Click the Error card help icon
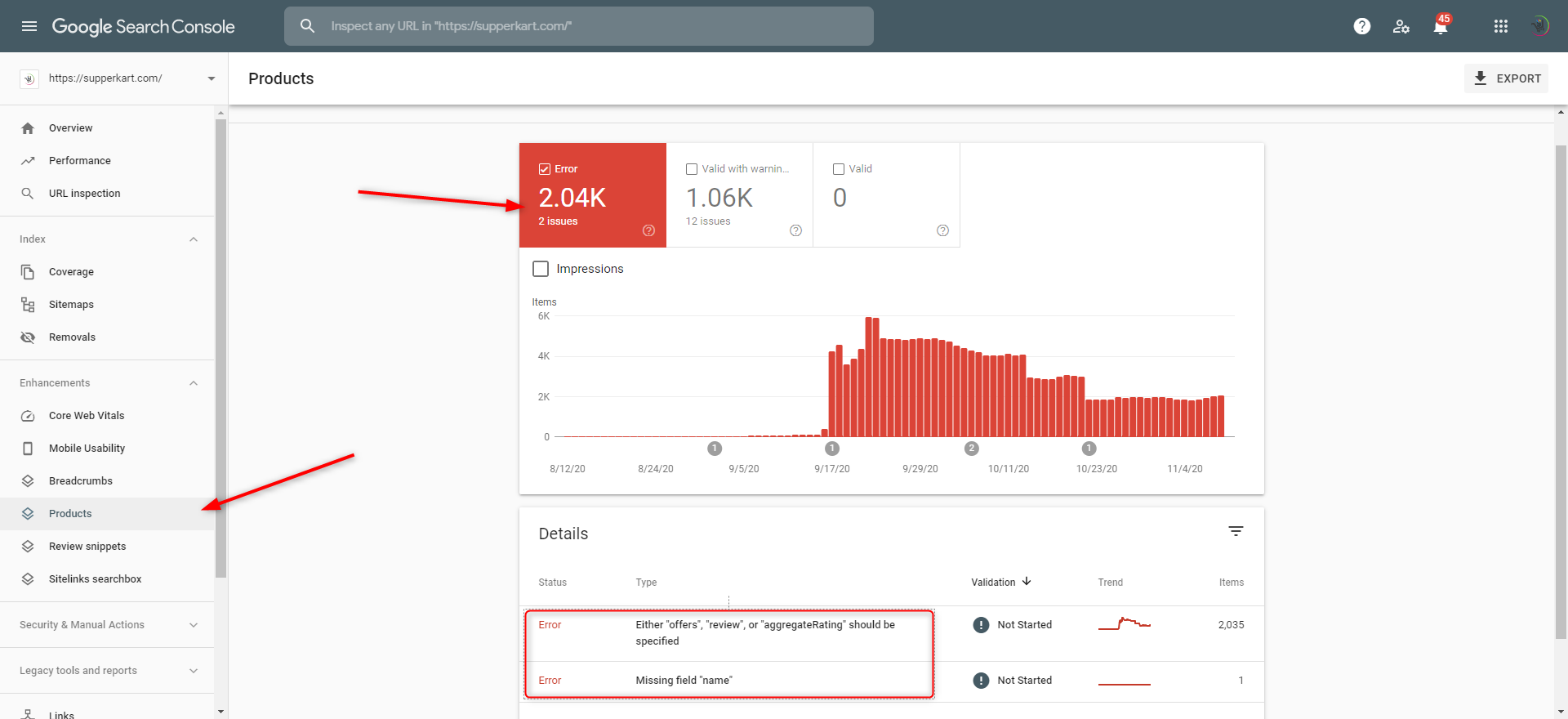Screen dimensions: 1568x719 pos(649,230)
